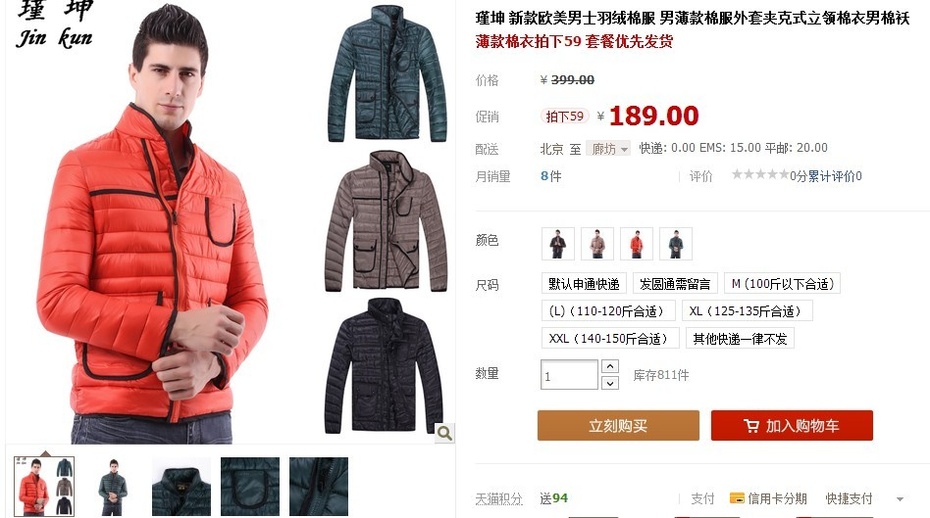Click the quantity input field
Image resolution: width=930 pixels, height=518 pixels.
(569, 375)
